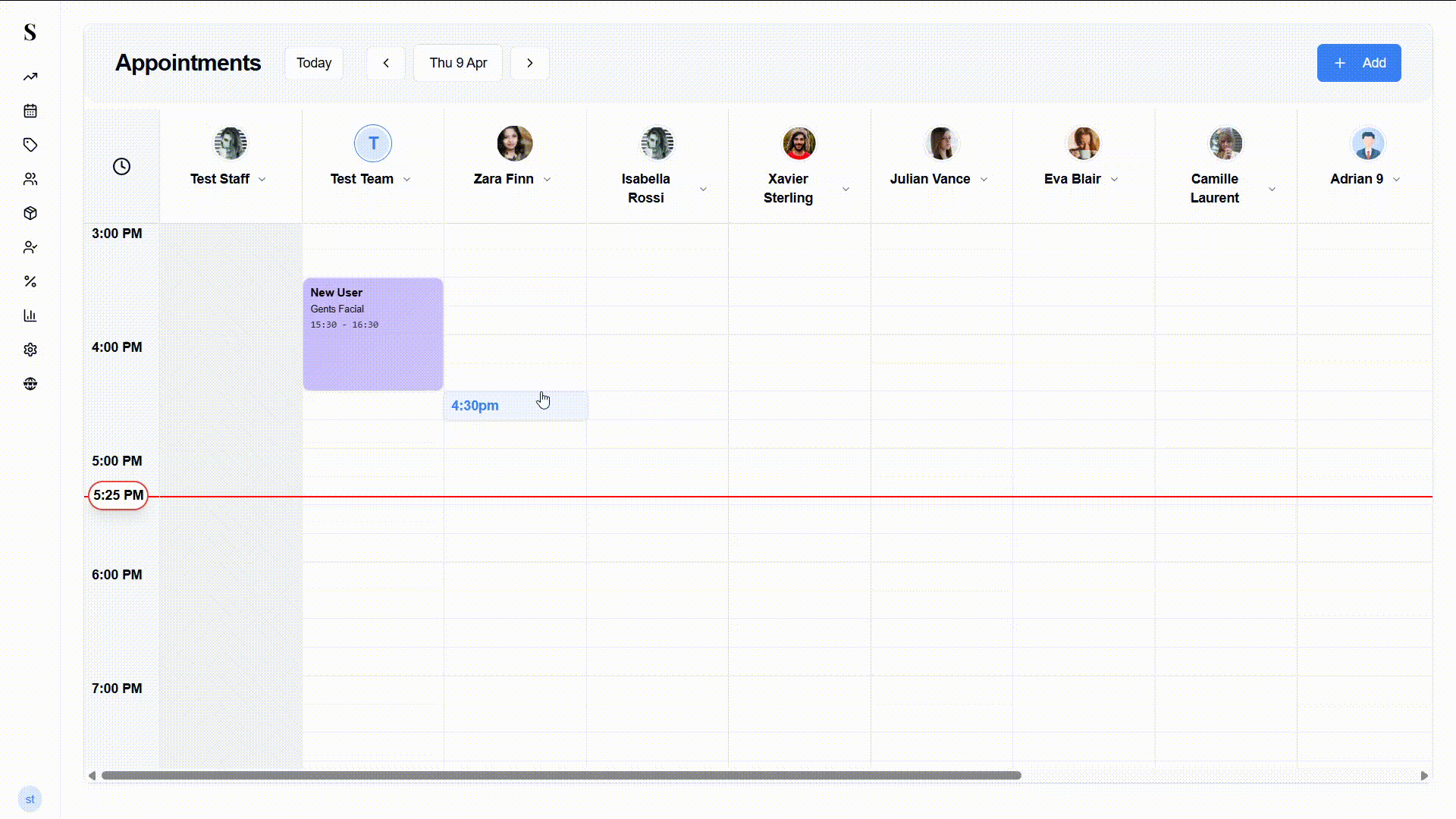
Task: Click the horizontal scrollbar right arrow
Action: click(x=1424, y=775)
